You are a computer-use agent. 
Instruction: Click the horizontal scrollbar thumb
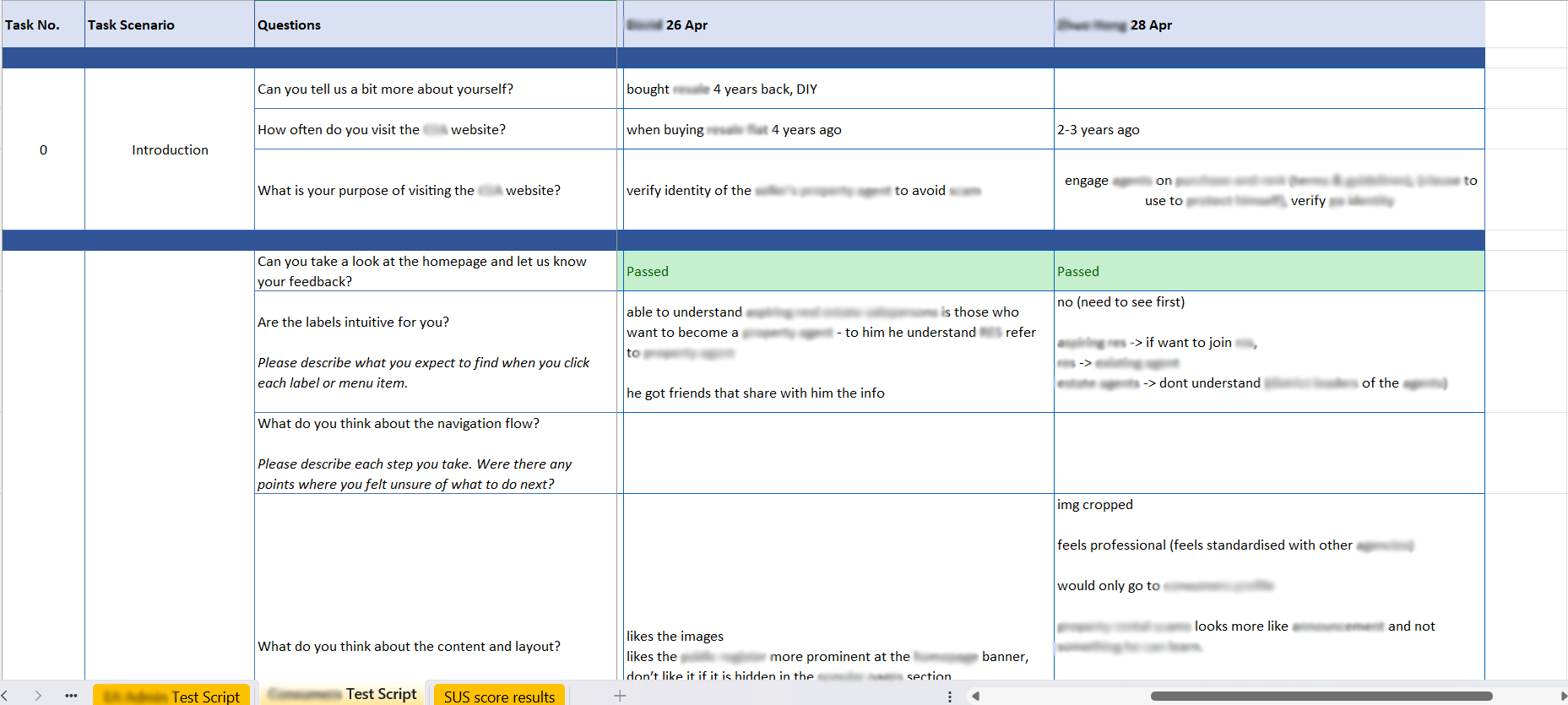tap(1321, 697)
